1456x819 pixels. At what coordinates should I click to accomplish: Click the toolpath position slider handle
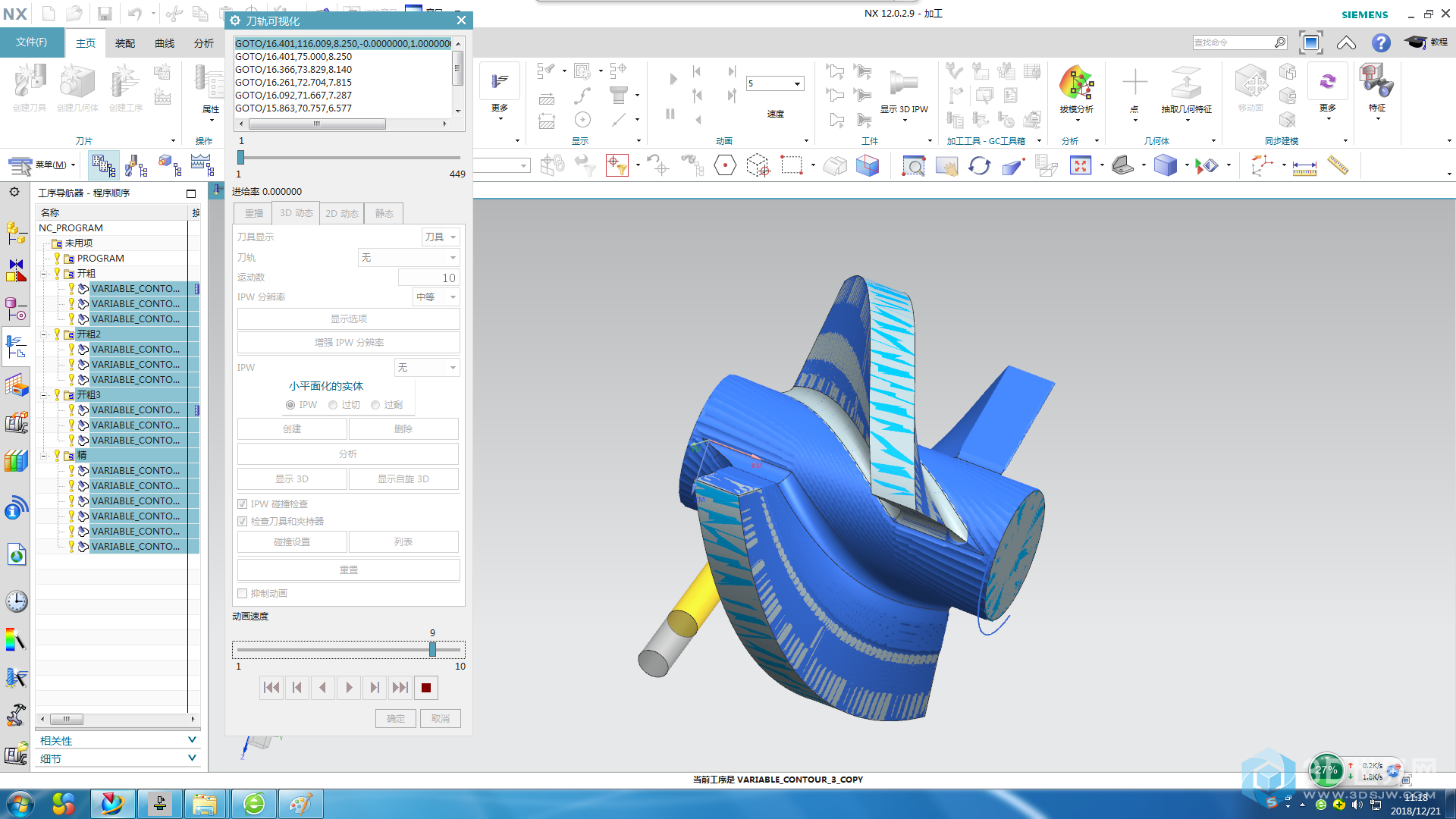(x=241, y=158)
